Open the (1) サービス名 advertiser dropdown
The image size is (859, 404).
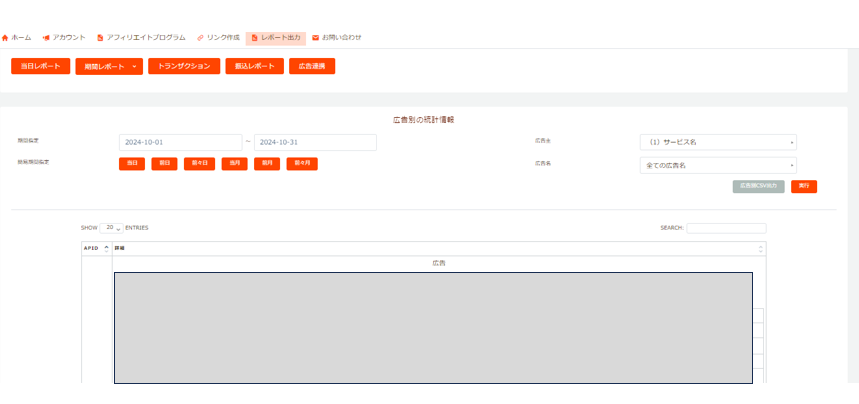click(718, 142)
